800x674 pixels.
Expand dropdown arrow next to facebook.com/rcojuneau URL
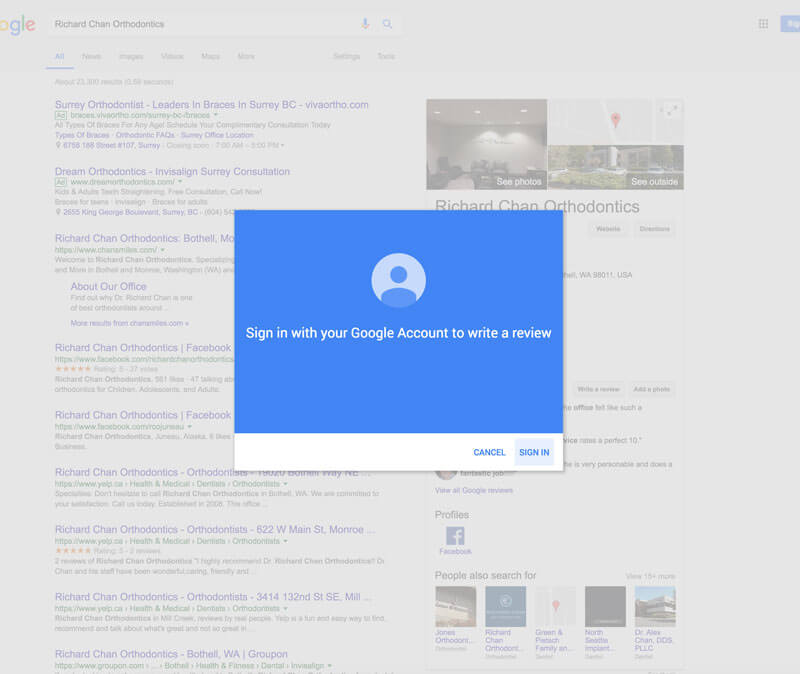click(190, 427)
